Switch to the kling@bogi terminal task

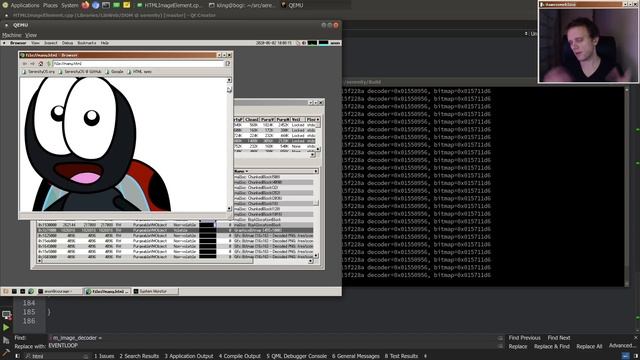(242, 5)
